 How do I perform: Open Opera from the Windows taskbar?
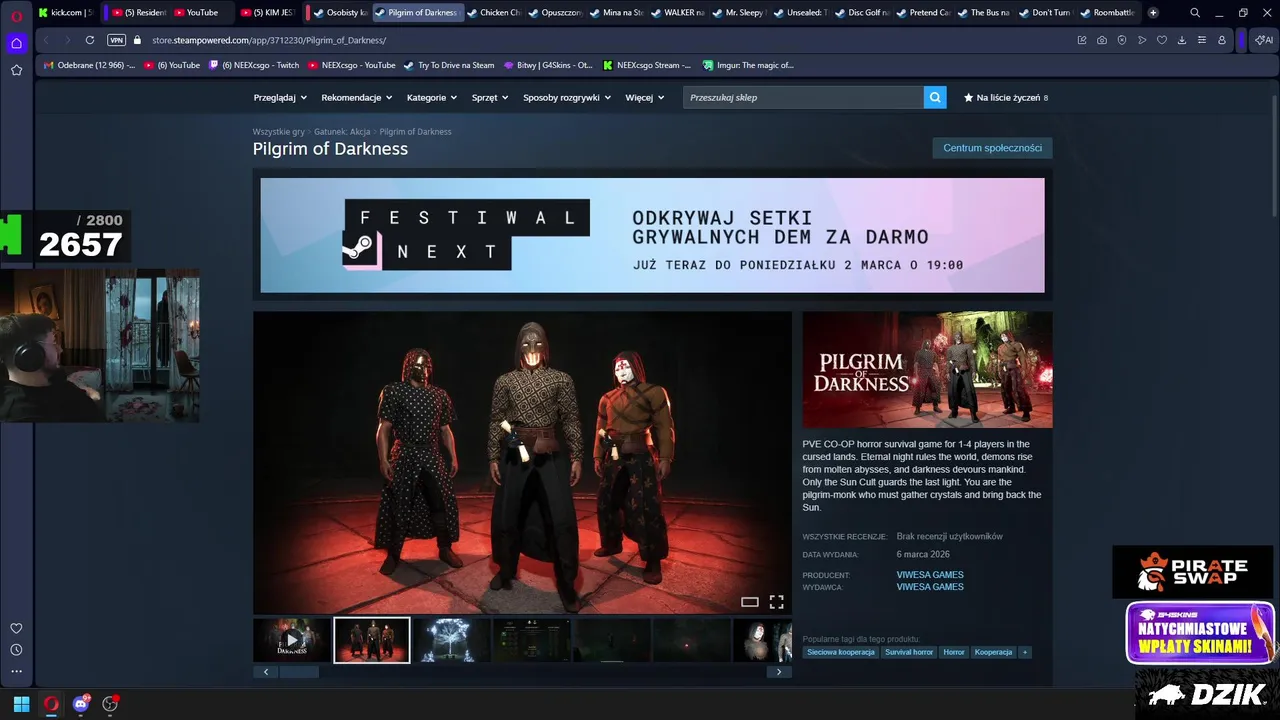51,704
